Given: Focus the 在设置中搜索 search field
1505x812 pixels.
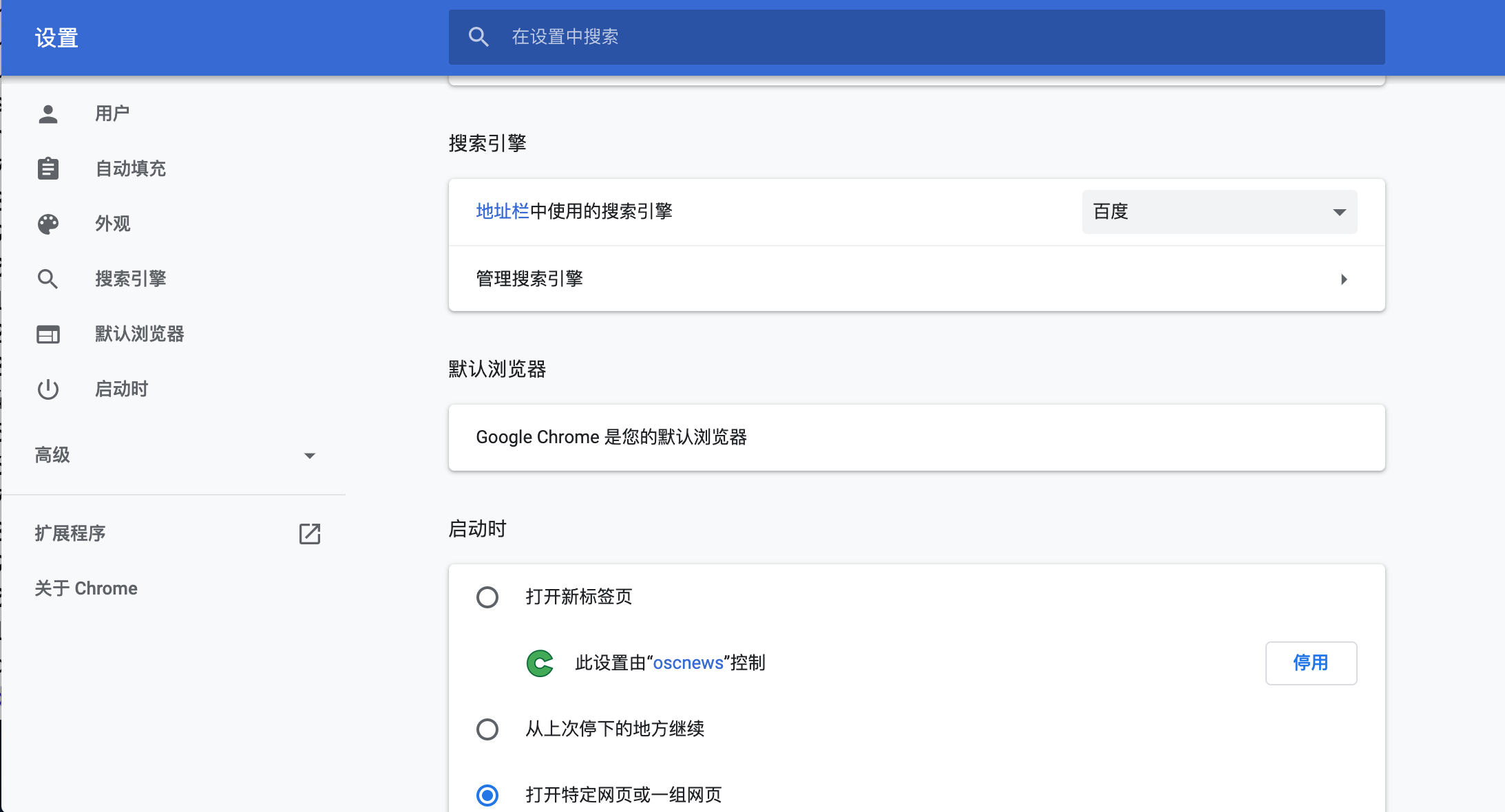Looking at the screenshot, I should click(916, 36).
